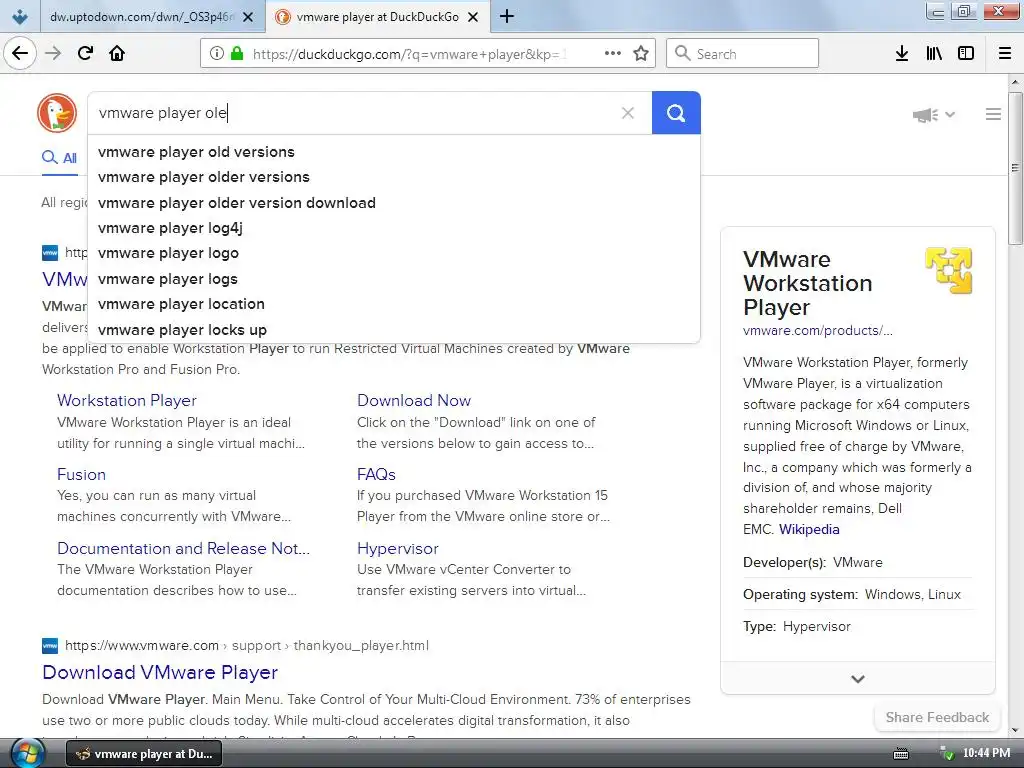1024x768 pixels.
Task: Click the www.vmware.com thankyou_player.html URL
Action: pyautogui.click(x=247, y=645)
